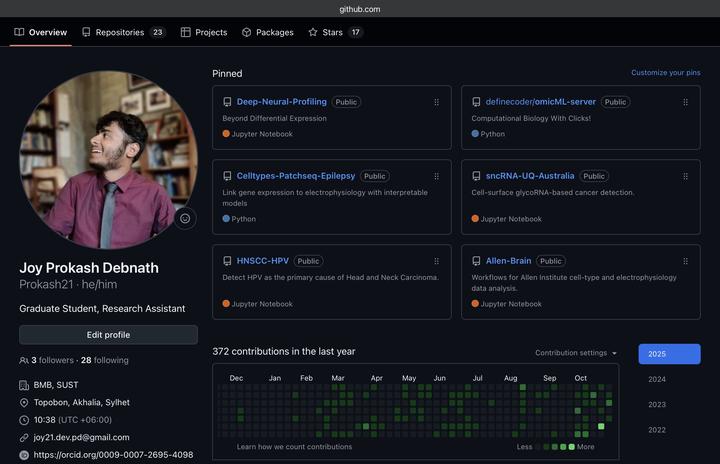Click drag handle on omicML-server pinned card
The image size is (720, 464).
pyautogui.click(x=685, y=102)
